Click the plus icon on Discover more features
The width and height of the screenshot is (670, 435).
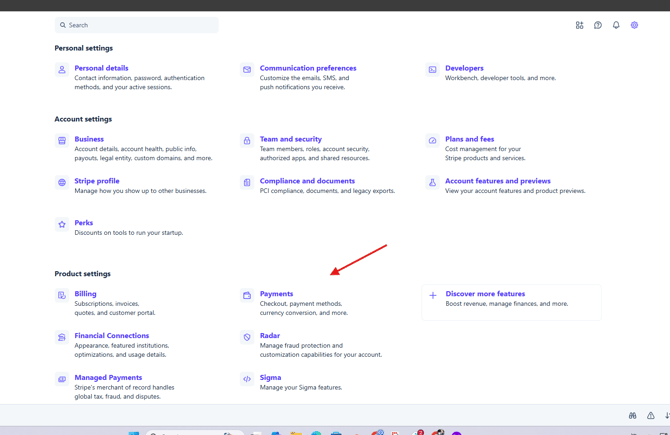pos(433,295)
